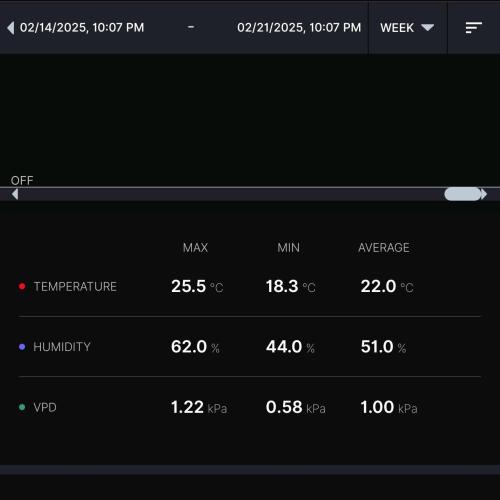The image size is (500, 500).
Task: Click the MIN column header
Action: coord(289,248)
